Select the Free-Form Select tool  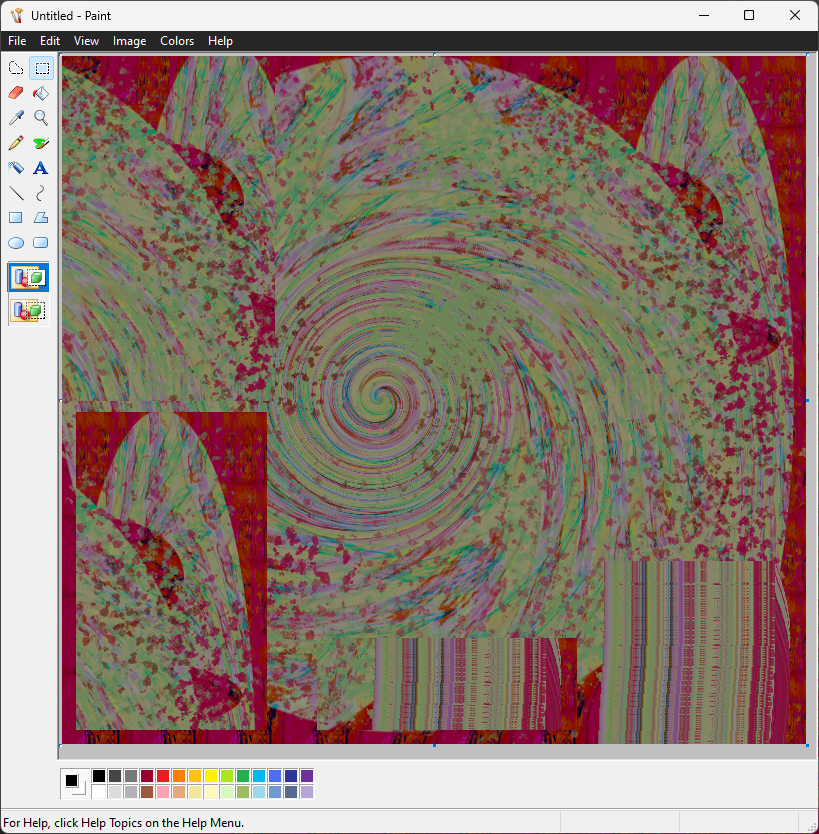point(16,68)
